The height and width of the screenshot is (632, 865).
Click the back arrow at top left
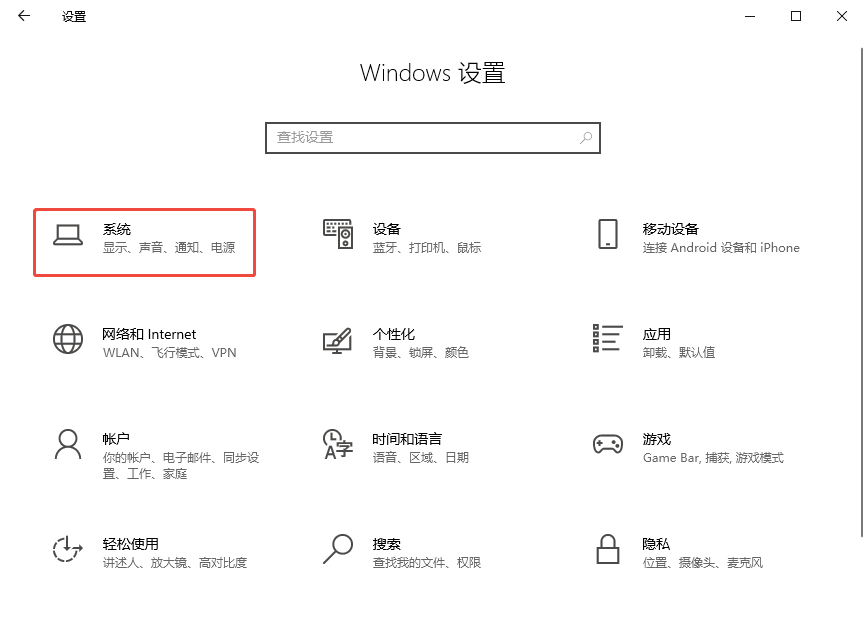23,16
